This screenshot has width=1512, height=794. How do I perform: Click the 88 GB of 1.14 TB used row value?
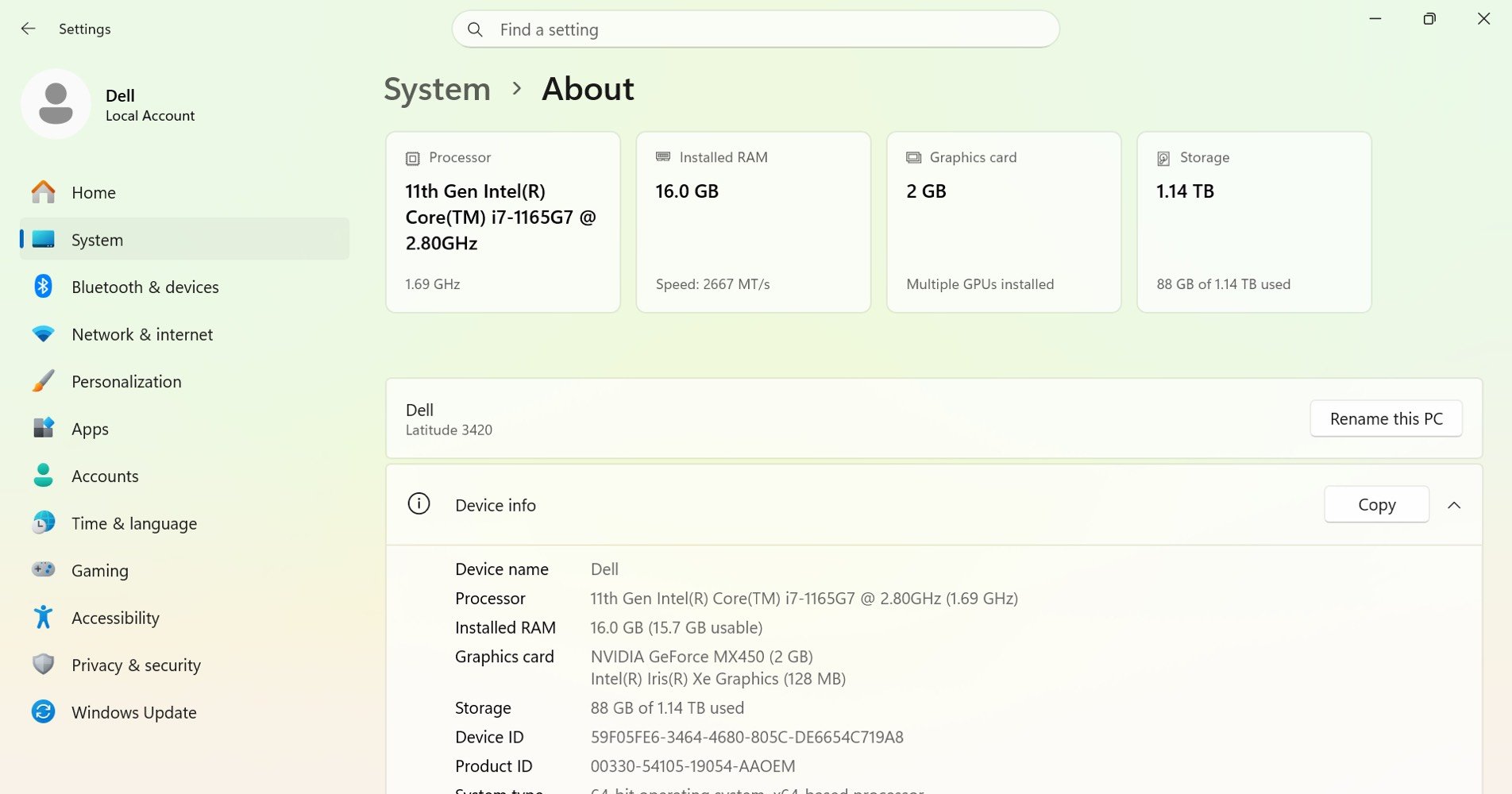click(x=667, y=707)
